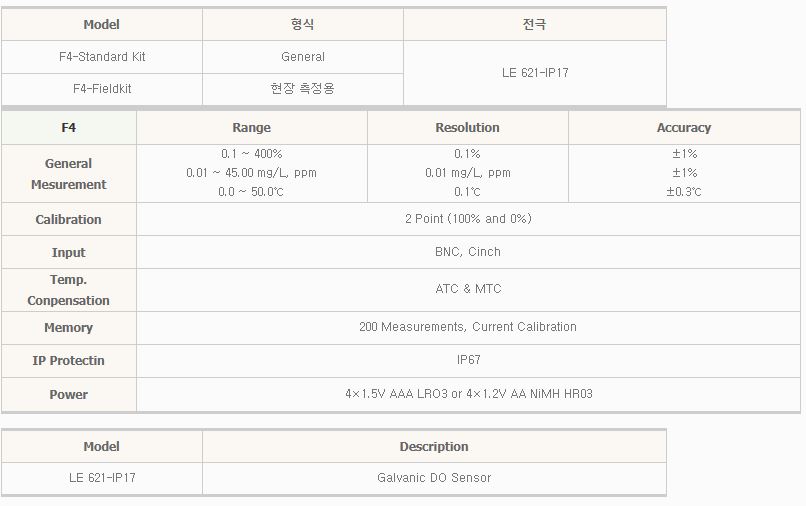Click the 200 Measurements, Current Calibration text
The height and width of the screenshot is (506, 806).
[468, 327]
